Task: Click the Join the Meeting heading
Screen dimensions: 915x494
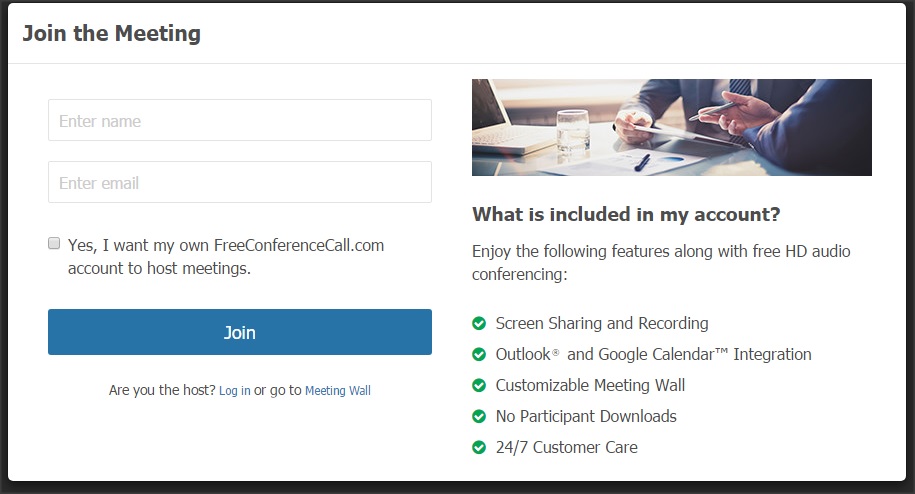Action: (111, 33)
